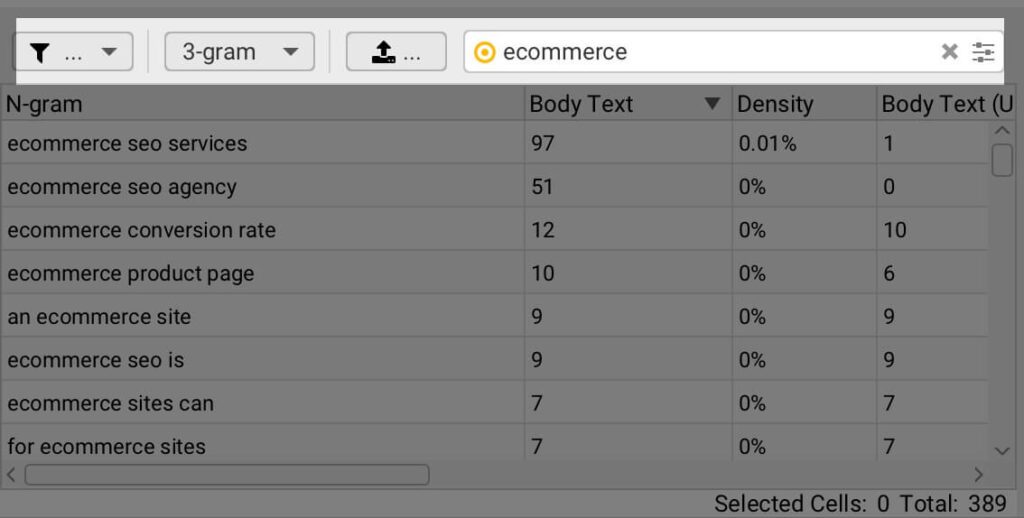Open the filter funnel dropdown button
Image resolution: width=1024 pixels, height=518 pixels.
point(72,52)
